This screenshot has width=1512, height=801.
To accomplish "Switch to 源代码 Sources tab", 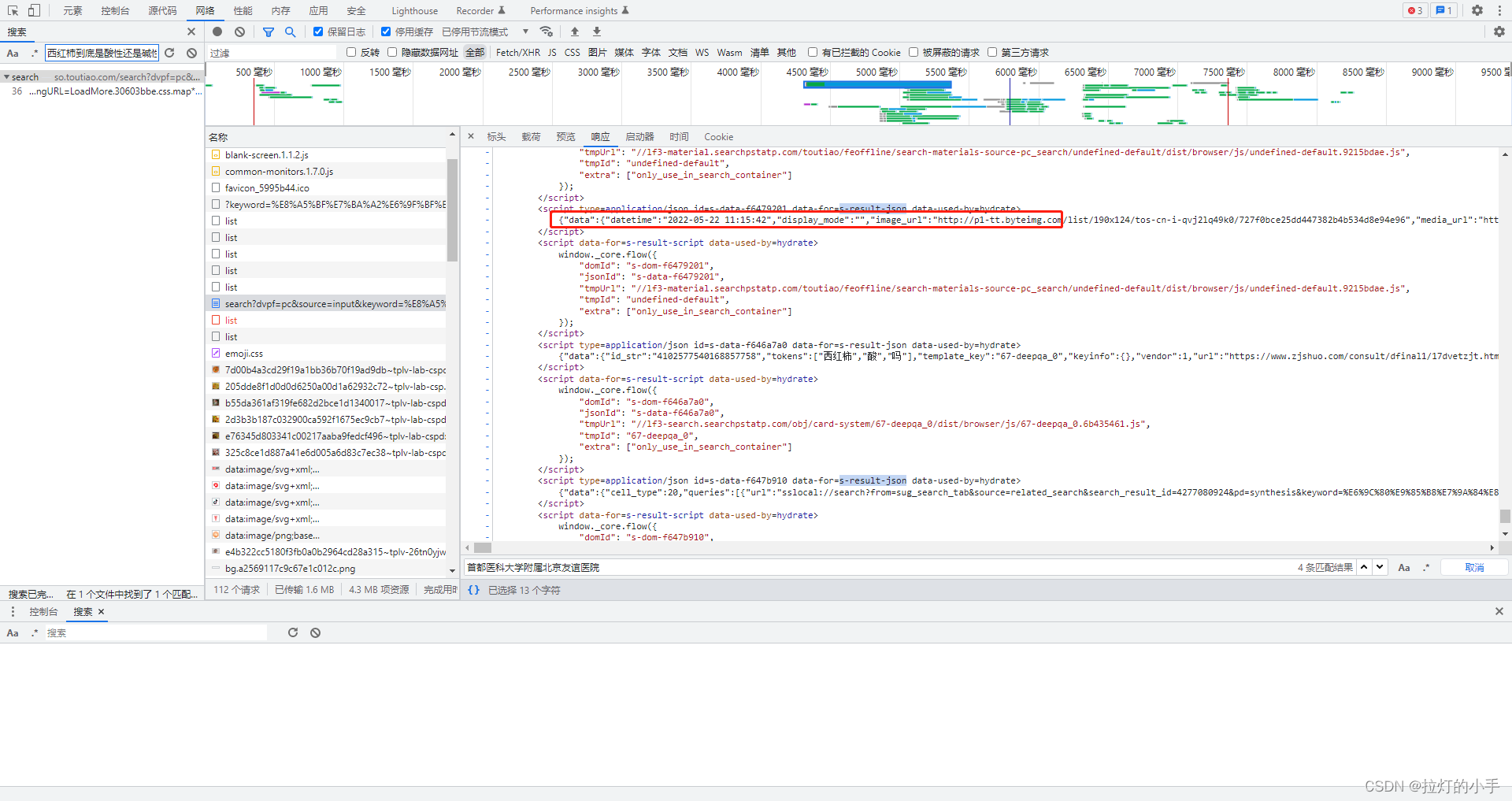I will tap(162, 10).
